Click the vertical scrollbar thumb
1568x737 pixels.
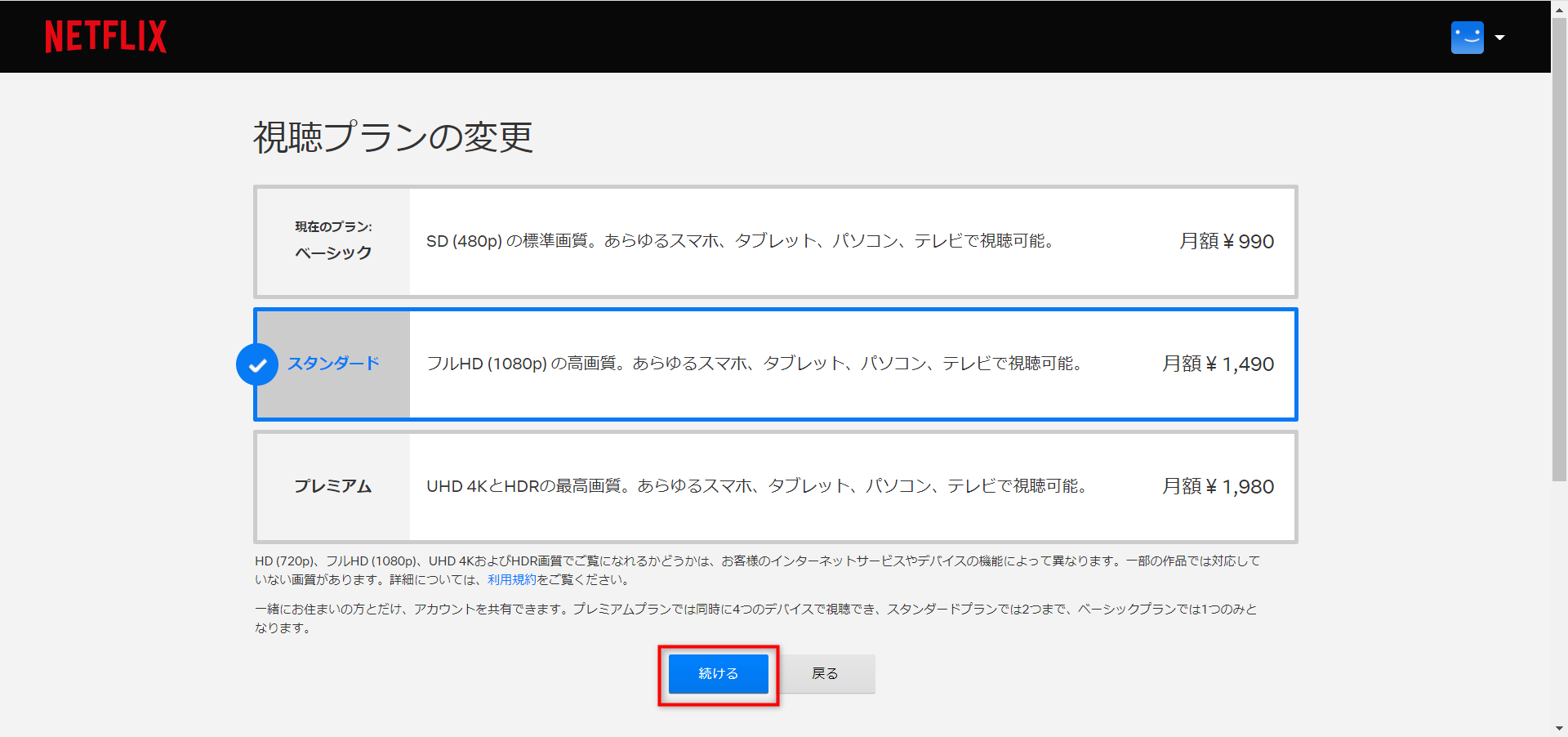pos(1559,245)
